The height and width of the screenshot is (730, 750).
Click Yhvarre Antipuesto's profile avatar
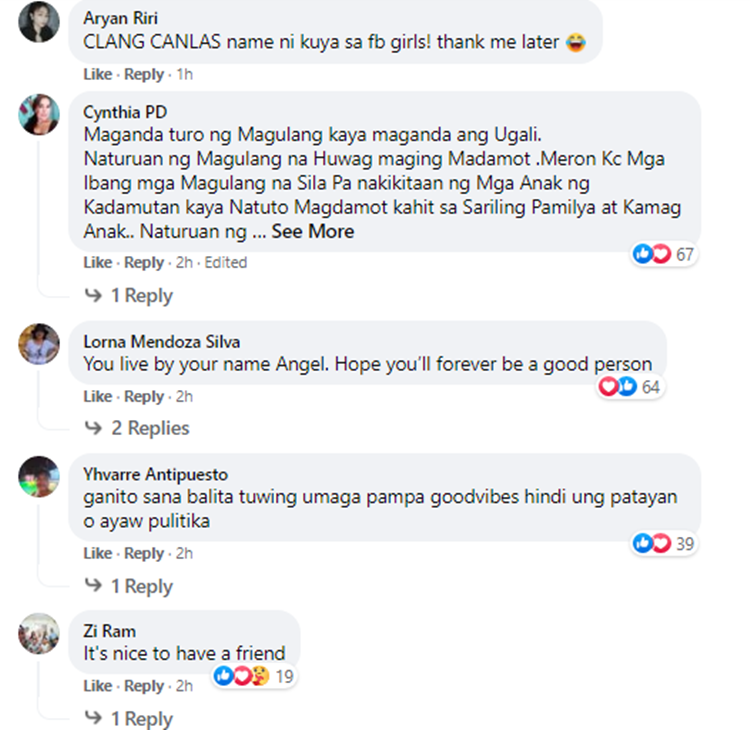click(x=39, y=476)
